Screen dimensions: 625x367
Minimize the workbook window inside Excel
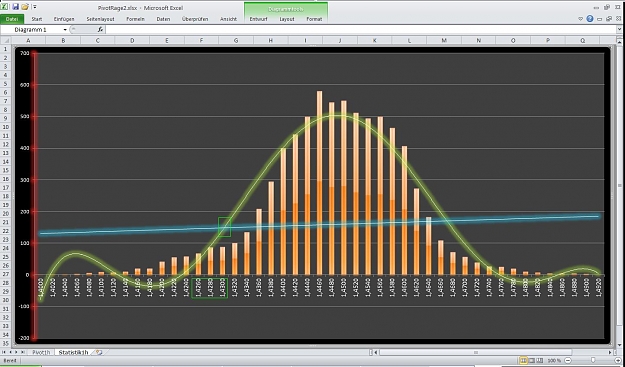600,19
